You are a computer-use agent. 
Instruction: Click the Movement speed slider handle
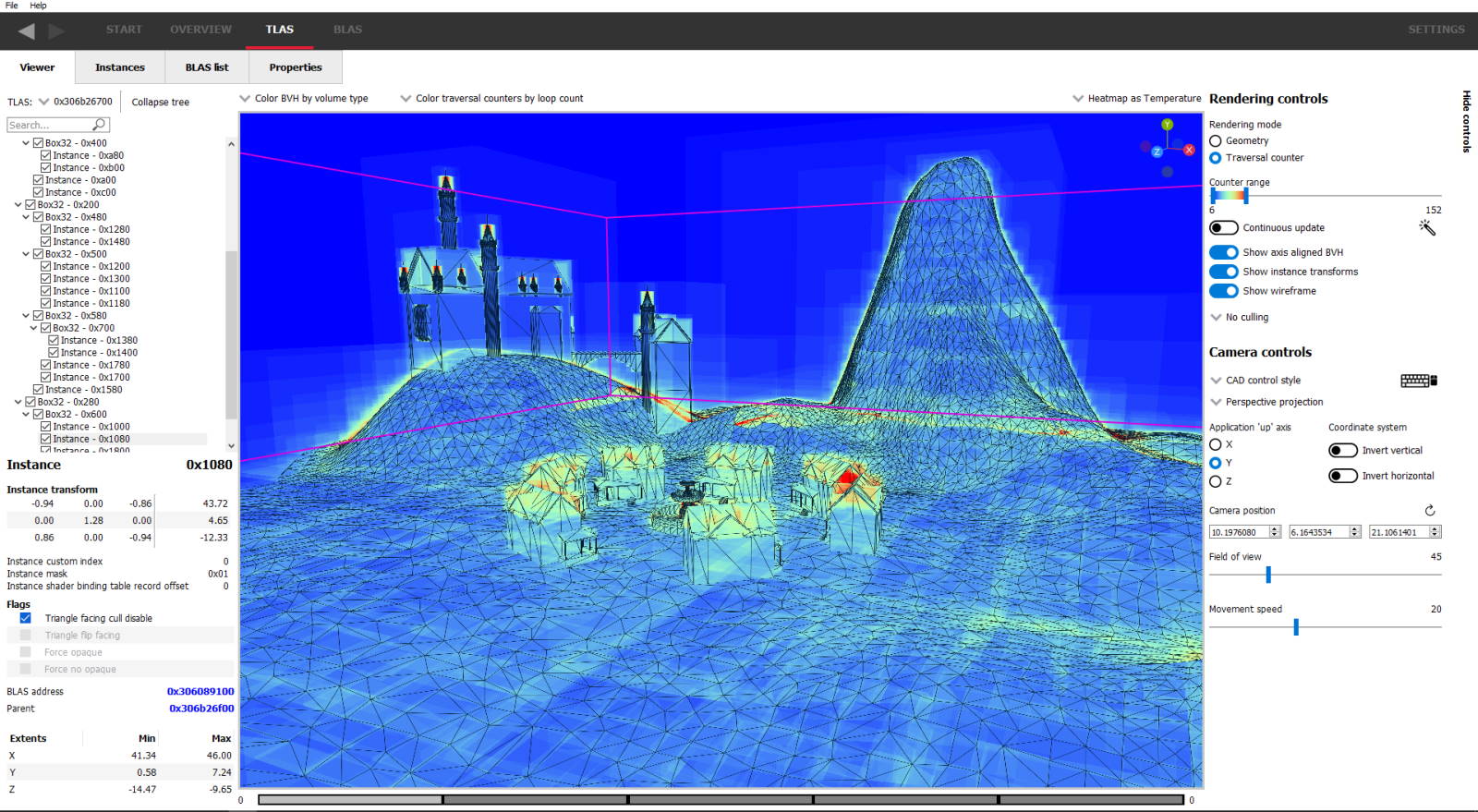click(x=1296, y=627)
